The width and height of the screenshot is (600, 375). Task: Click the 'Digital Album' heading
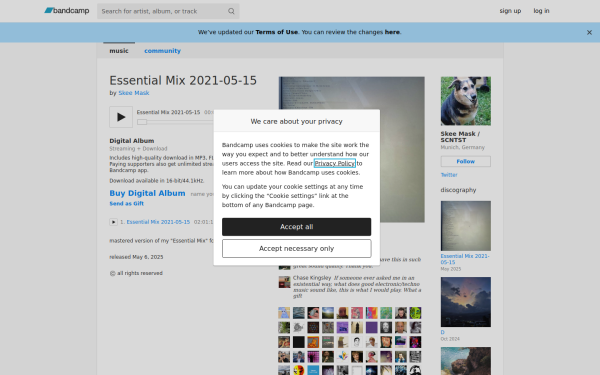click(x=132, y=141)
